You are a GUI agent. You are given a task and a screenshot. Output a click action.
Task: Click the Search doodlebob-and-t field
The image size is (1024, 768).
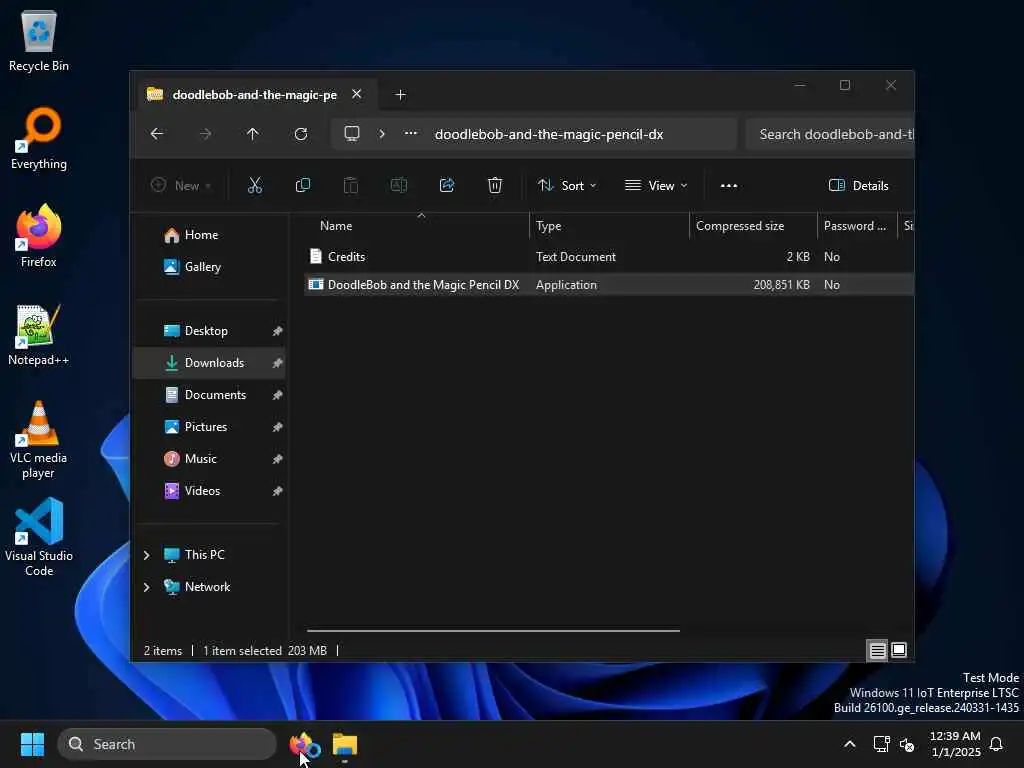[830, 134]
